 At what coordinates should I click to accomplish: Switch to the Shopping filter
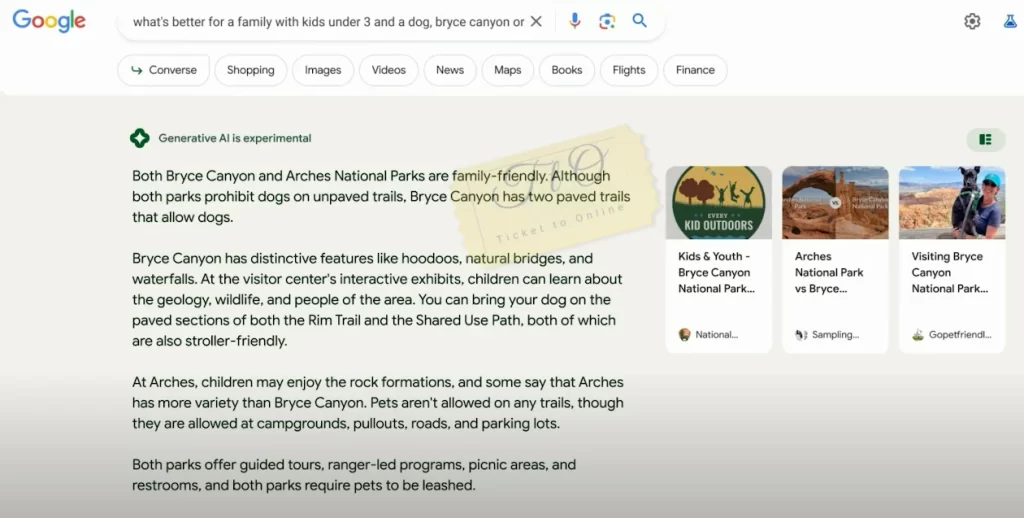251,70
